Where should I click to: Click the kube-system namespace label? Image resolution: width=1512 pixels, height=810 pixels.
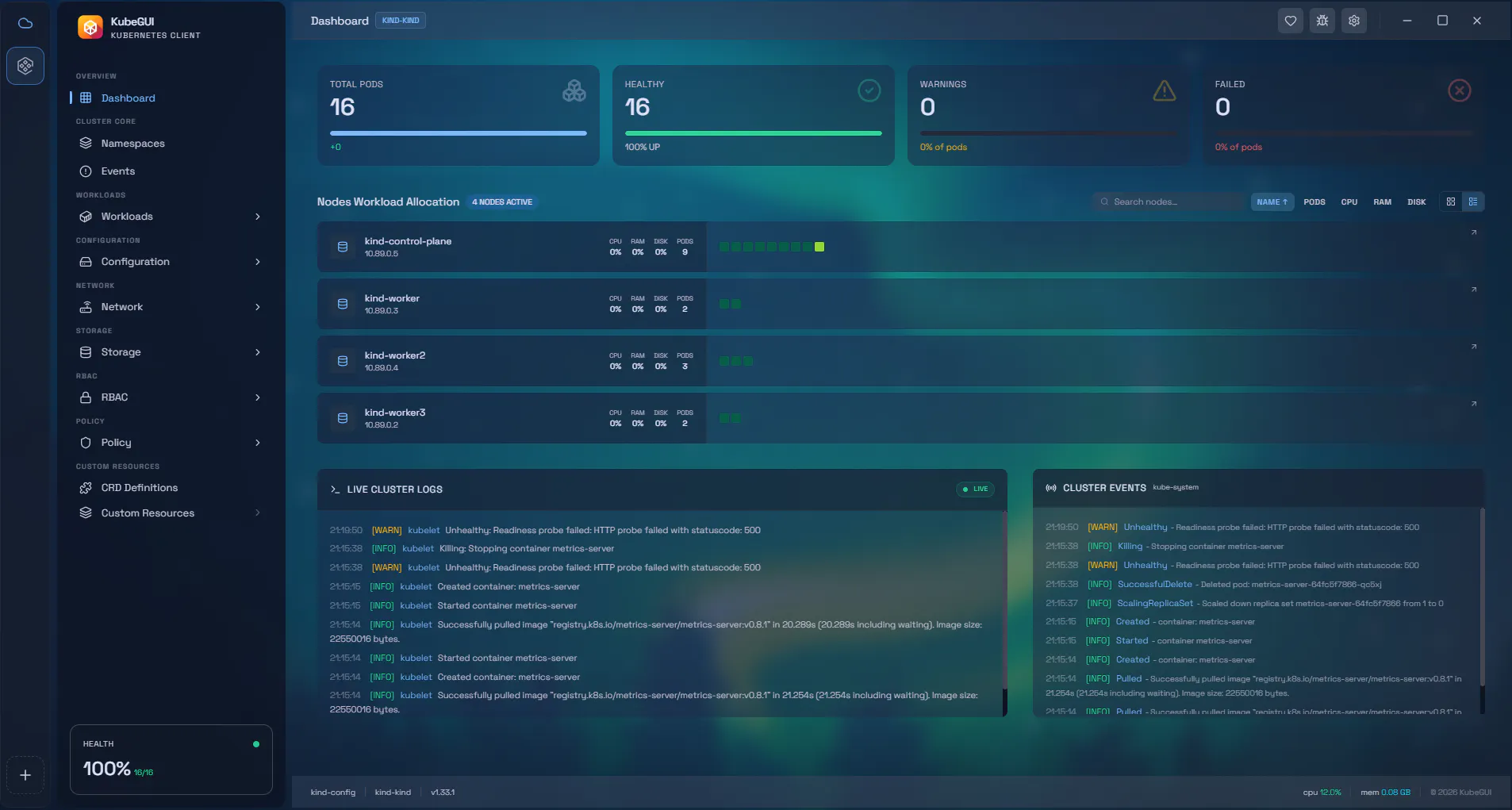[1176, 488]
